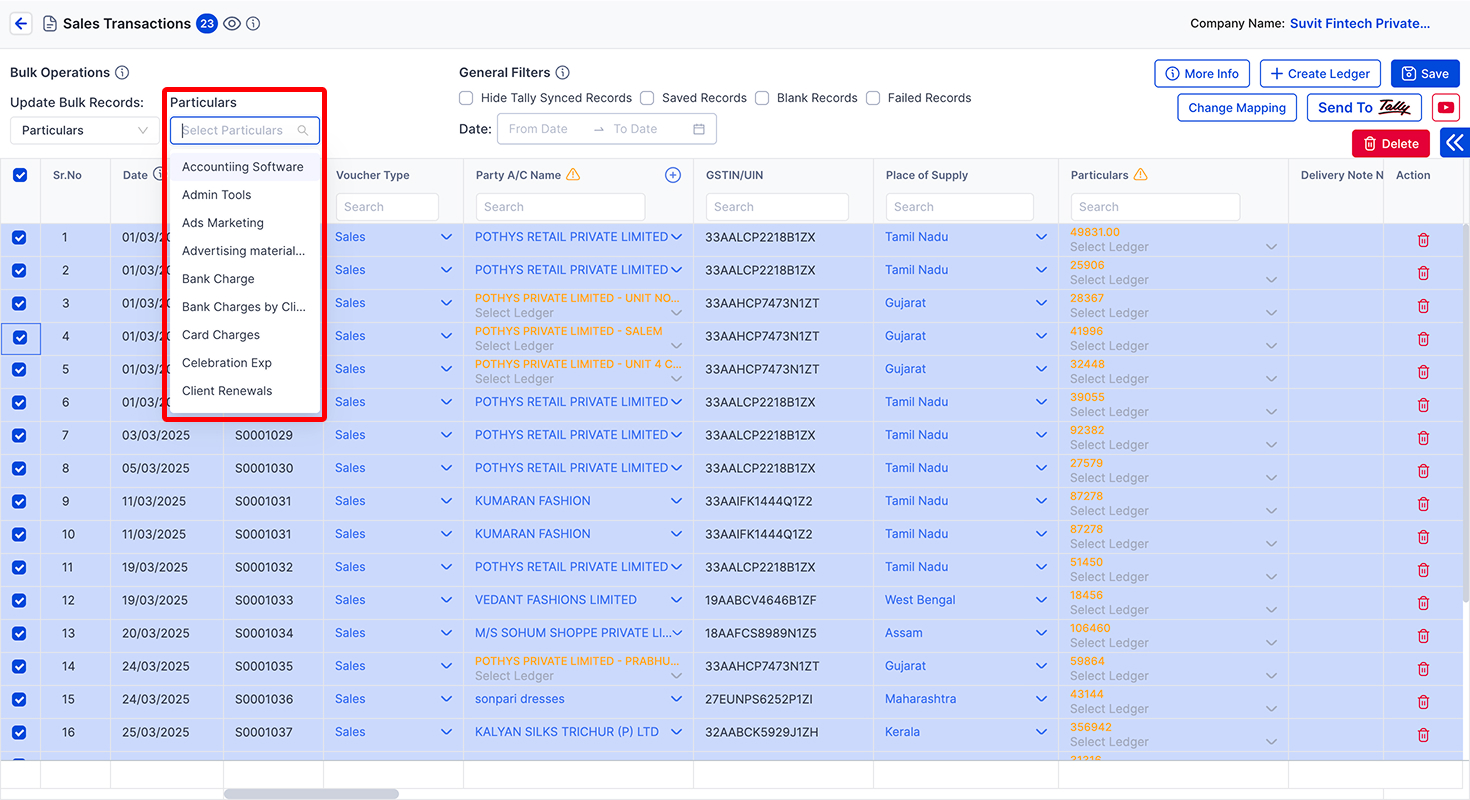Viewport: 1470px width, 800px height.
Task: Open Place of Supply dropdown showing West Bengal
Action: (x=1041, y=600)
